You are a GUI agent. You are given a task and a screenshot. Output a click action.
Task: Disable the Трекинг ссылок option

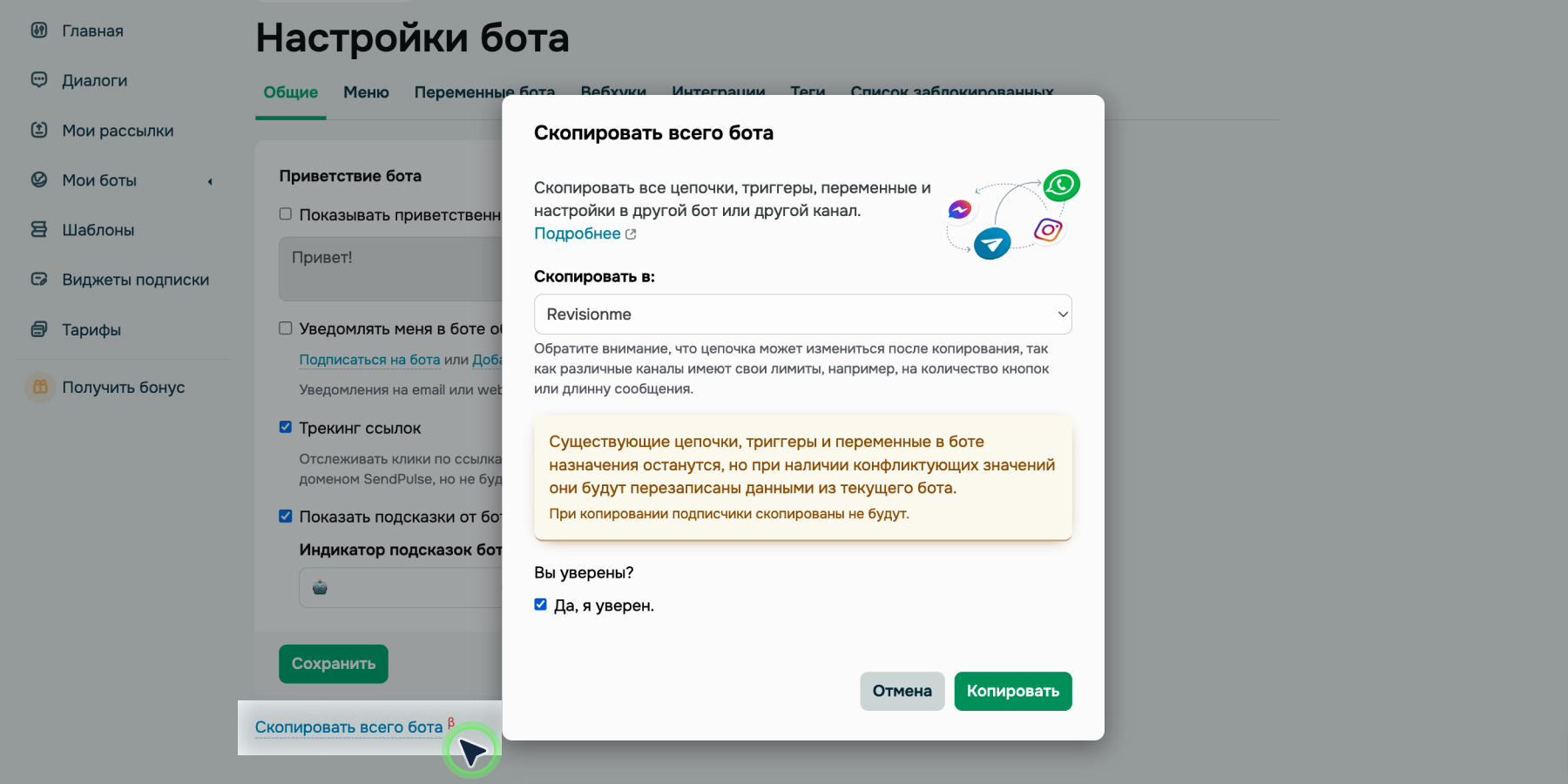pos(285,426)
